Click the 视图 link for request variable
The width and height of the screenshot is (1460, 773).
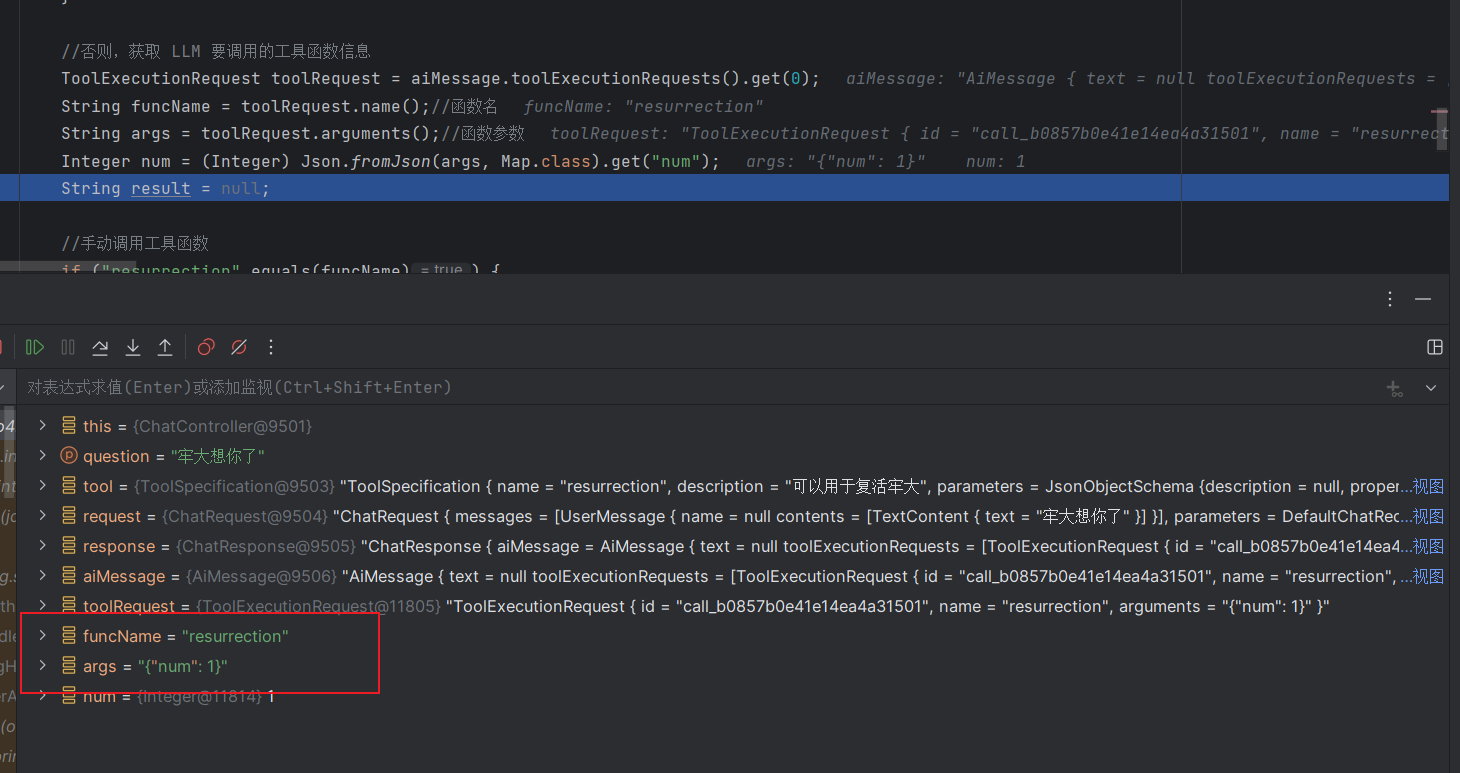pyautogui.click(x=1427, y=516)
